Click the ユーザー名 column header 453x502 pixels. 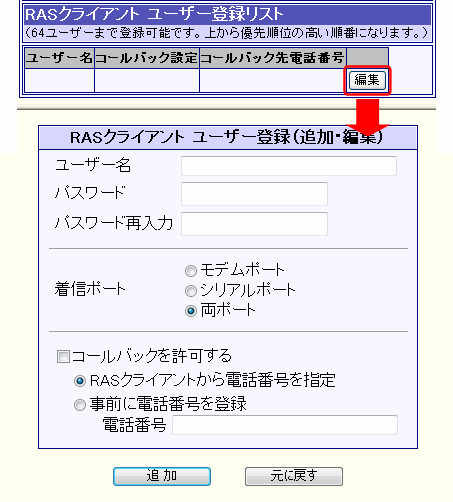point(59,58)
